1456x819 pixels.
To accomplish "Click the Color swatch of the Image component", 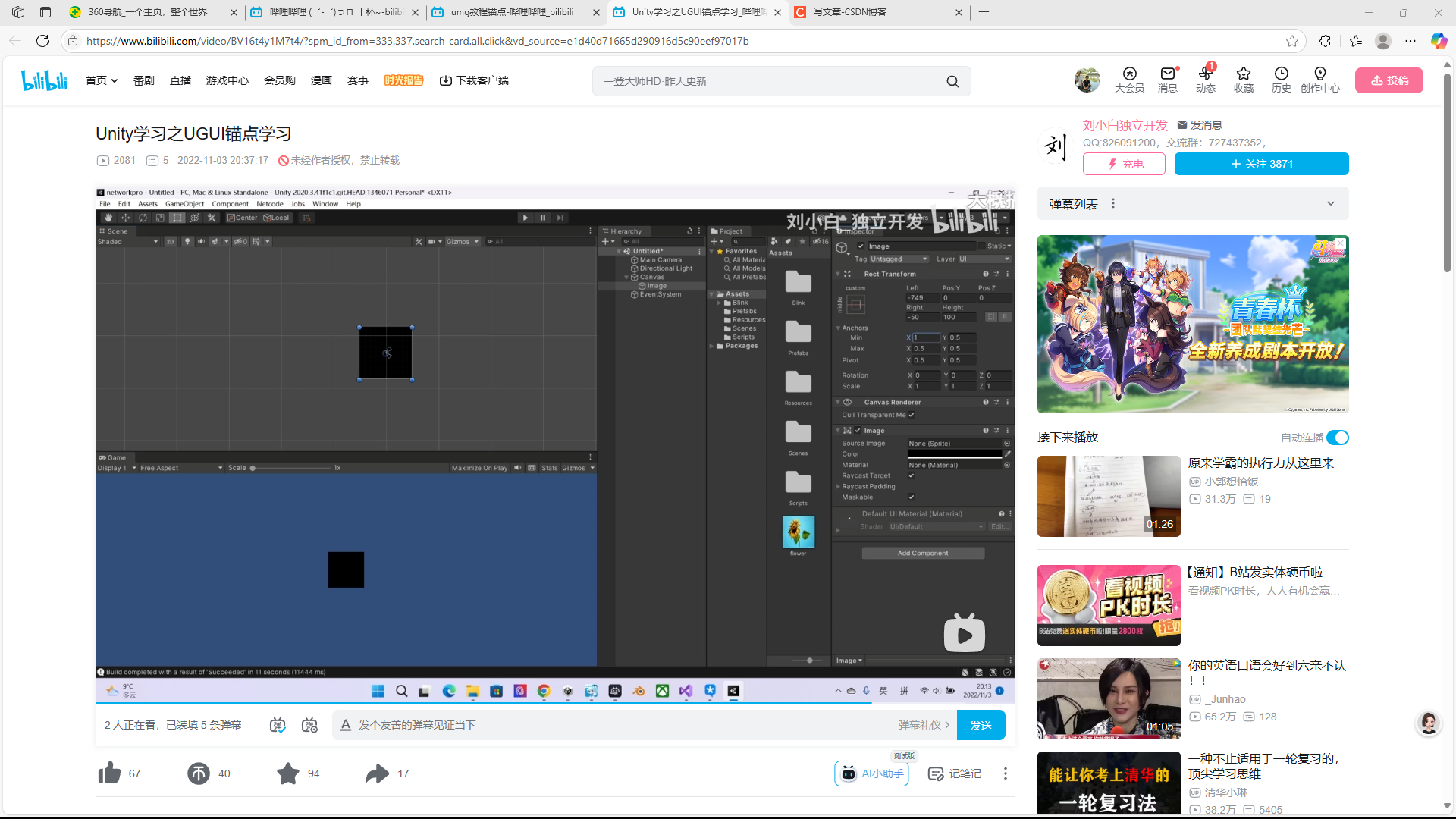I will 955,453.
